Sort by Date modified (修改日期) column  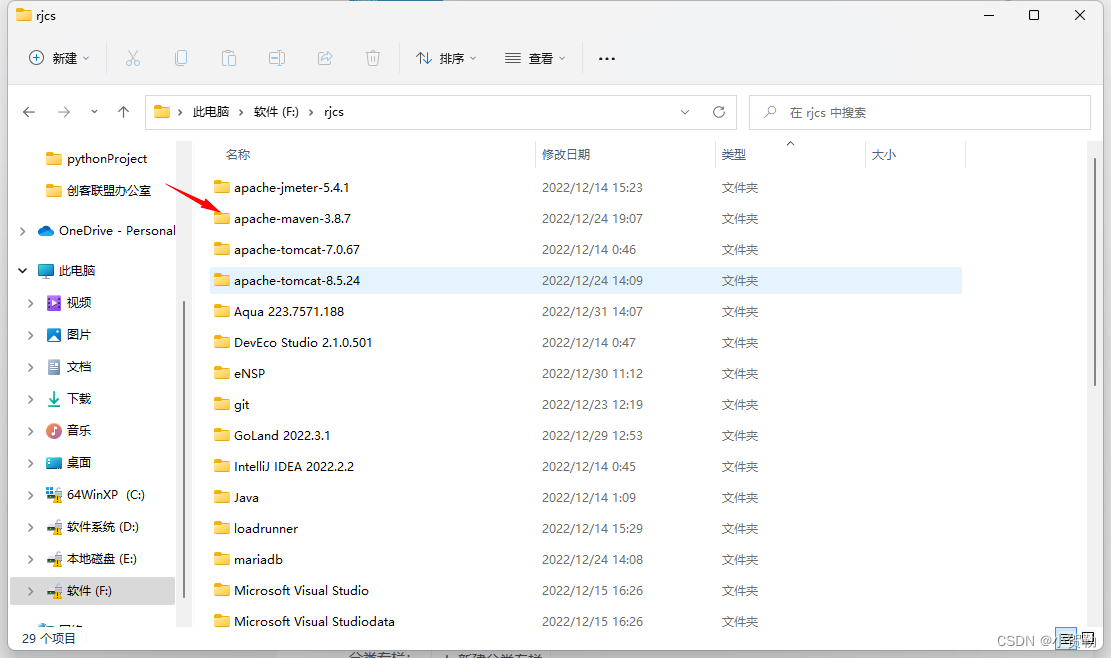pos(566,154)
